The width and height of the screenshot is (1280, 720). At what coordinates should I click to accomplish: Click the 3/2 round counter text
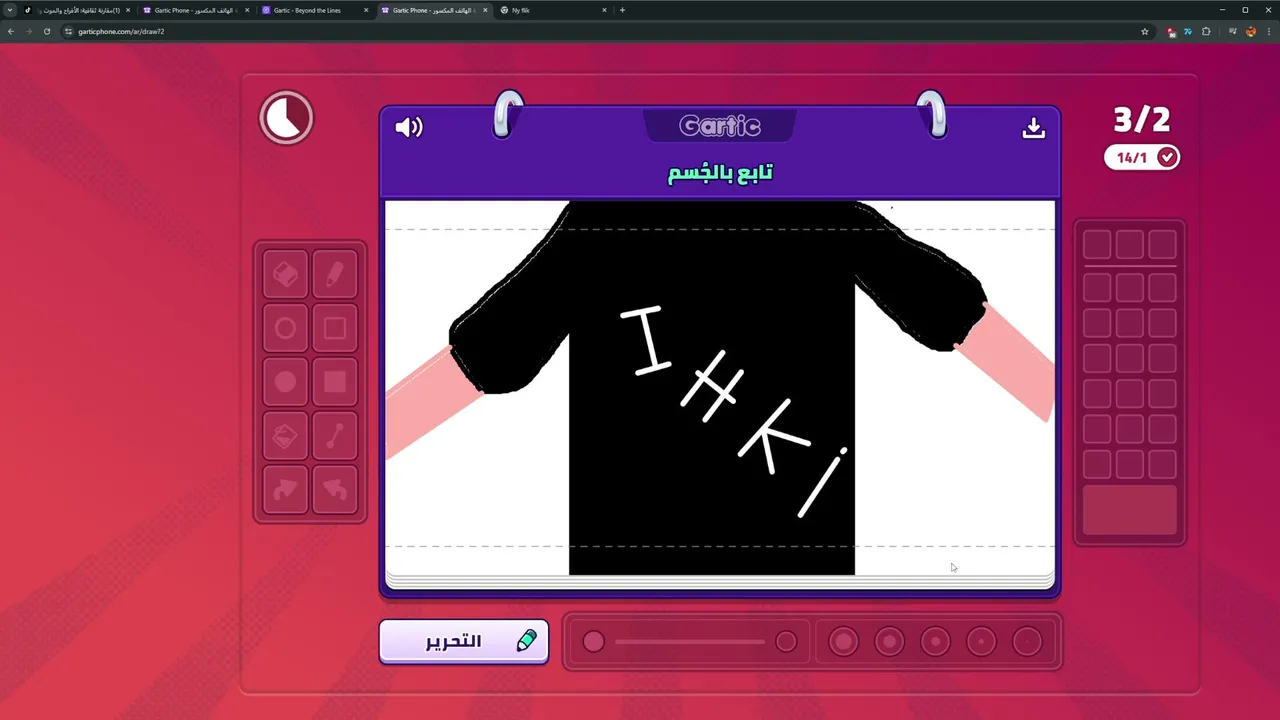pyautogui.click(x=1142, y=120)
